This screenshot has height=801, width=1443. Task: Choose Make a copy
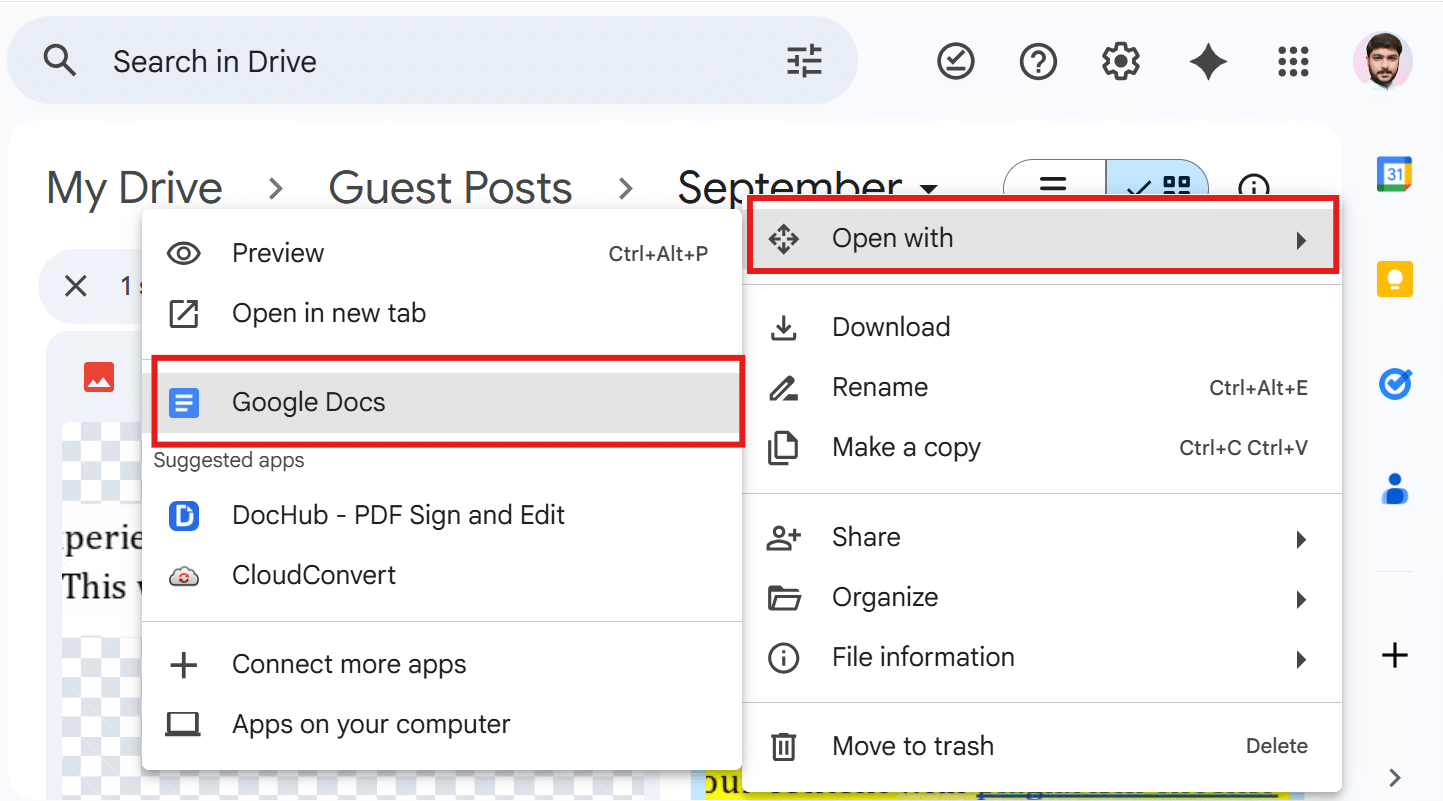coord(1042,447)
